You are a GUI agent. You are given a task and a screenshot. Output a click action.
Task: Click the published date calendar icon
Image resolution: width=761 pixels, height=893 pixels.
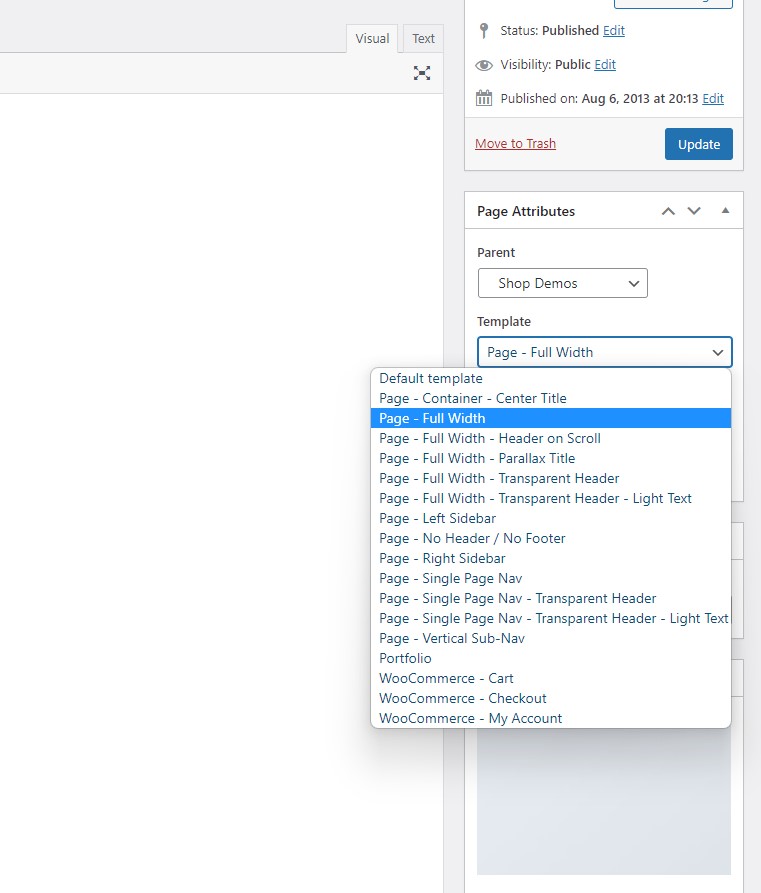click(484, 98)
